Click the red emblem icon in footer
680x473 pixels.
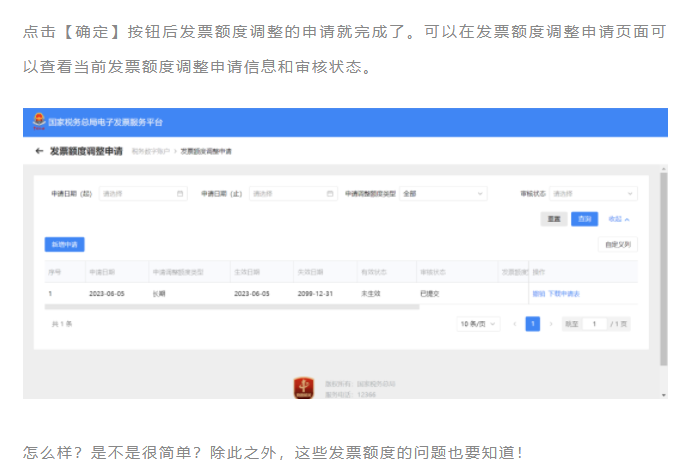[304, 389]
